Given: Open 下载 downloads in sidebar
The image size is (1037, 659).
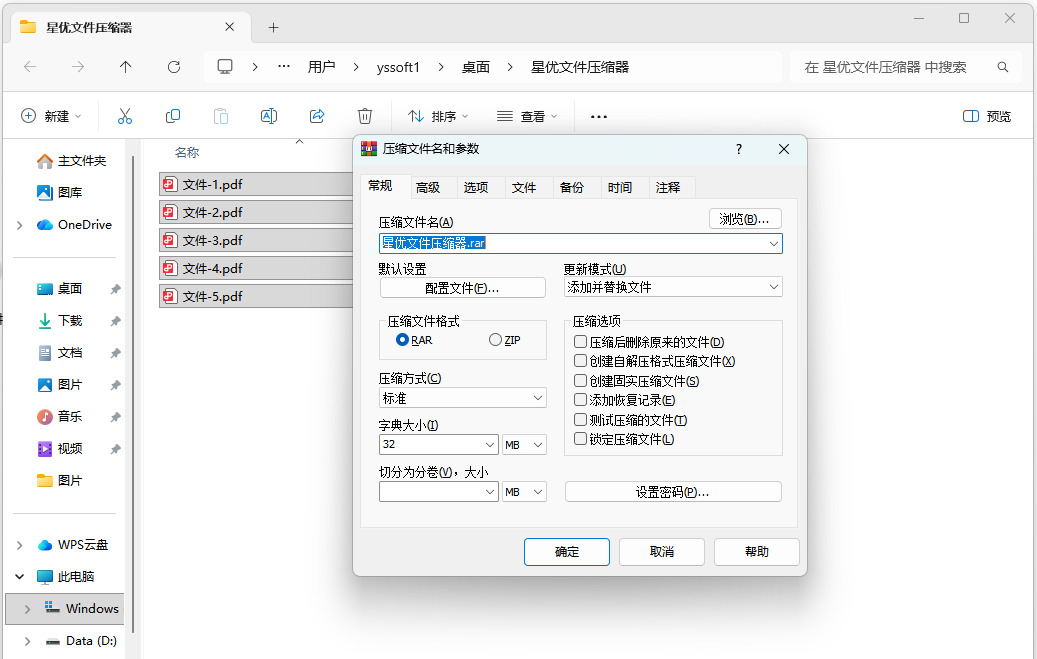Looking at the screenshot, I should [60, 321].
